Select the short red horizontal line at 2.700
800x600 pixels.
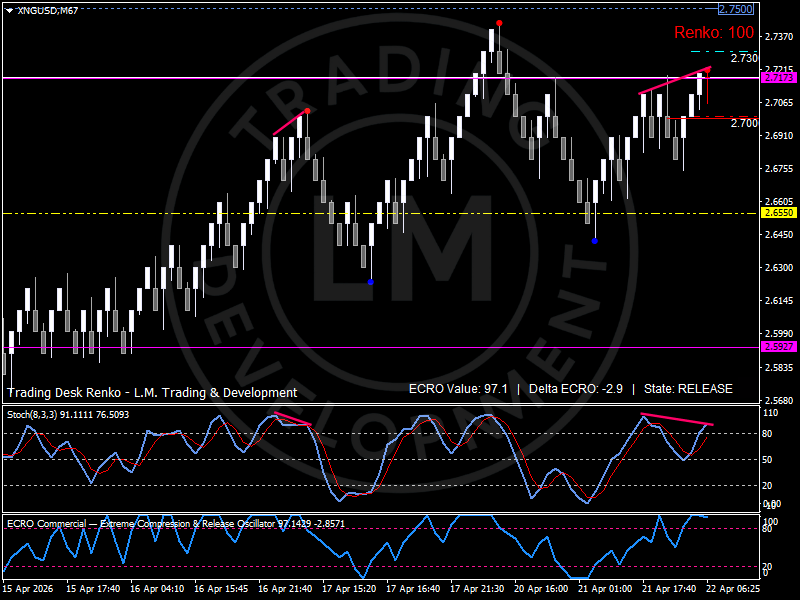(712, 118)
